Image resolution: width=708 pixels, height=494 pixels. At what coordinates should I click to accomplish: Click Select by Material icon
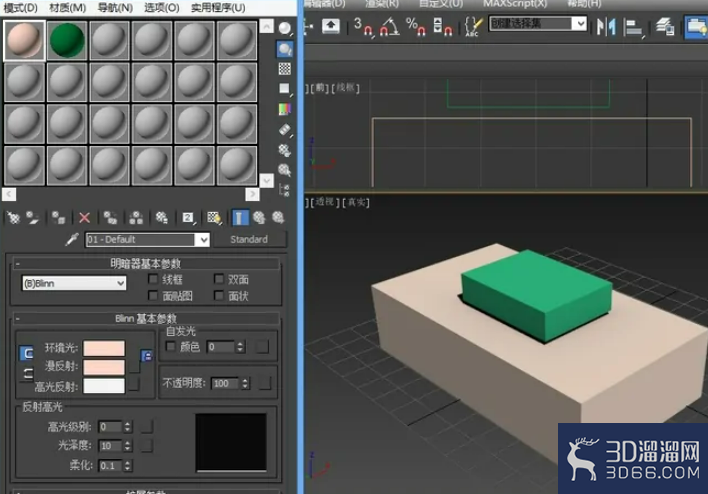pos(284,170)
